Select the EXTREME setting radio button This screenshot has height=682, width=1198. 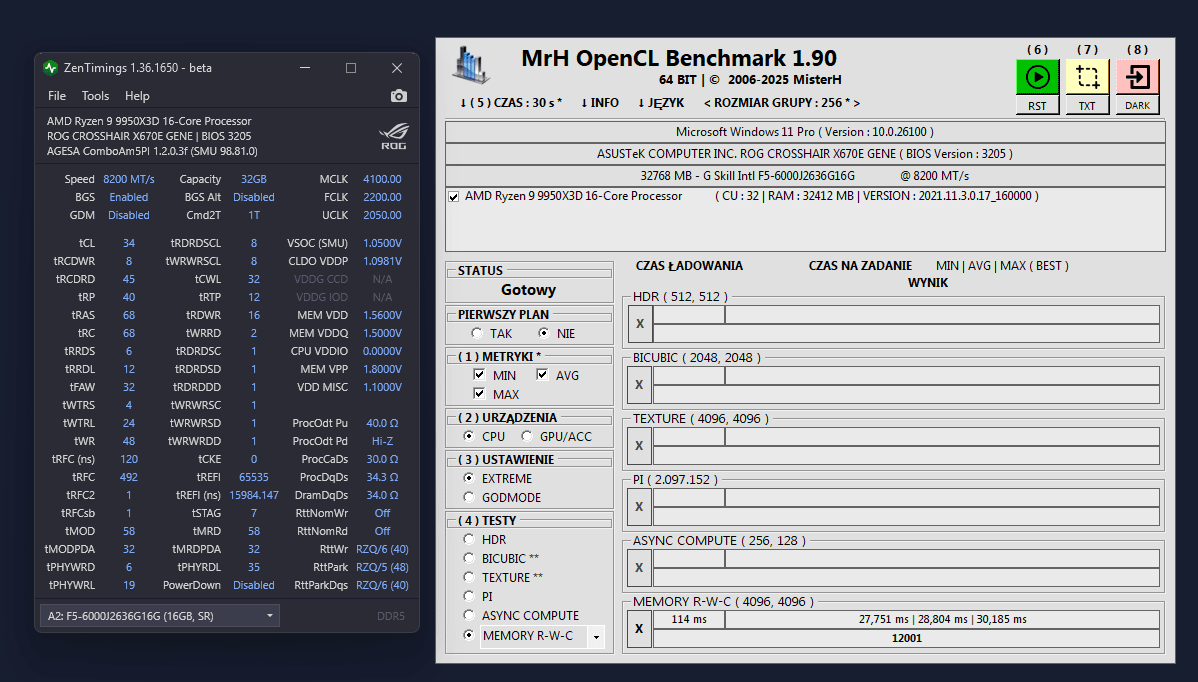click(468, 478)
